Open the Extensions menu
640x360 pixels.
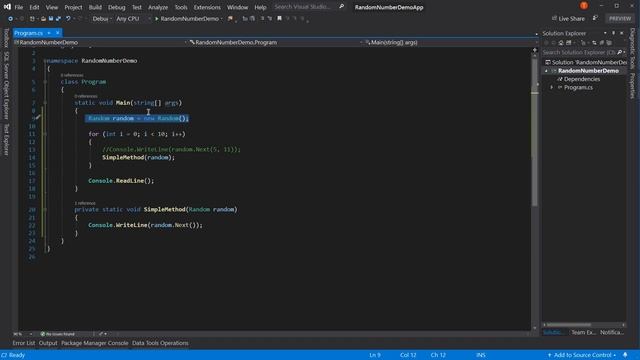[x=207, y=7]
